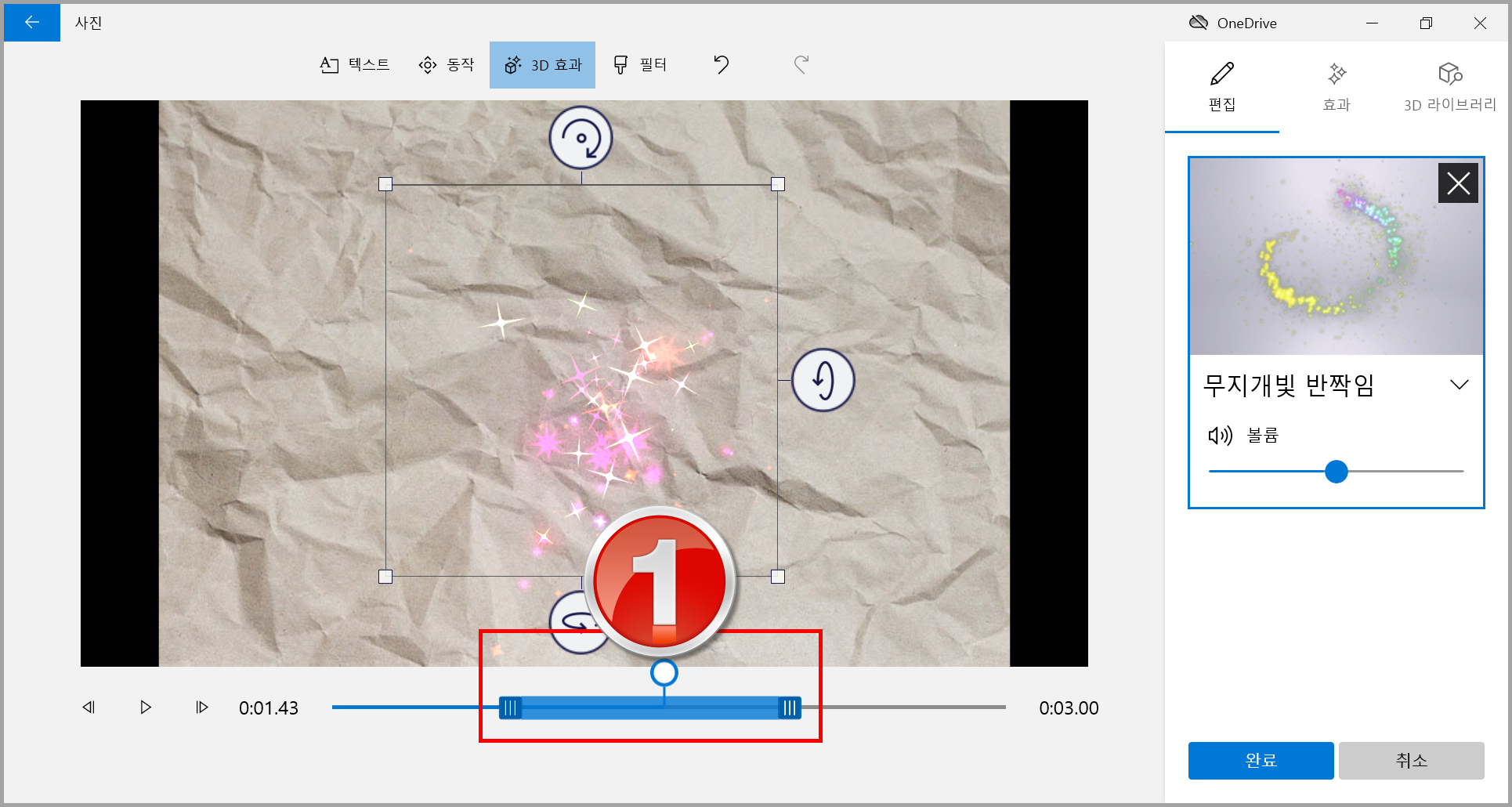
Task: Click the playhead circle on the timeline
Action: tap(664, 672)
